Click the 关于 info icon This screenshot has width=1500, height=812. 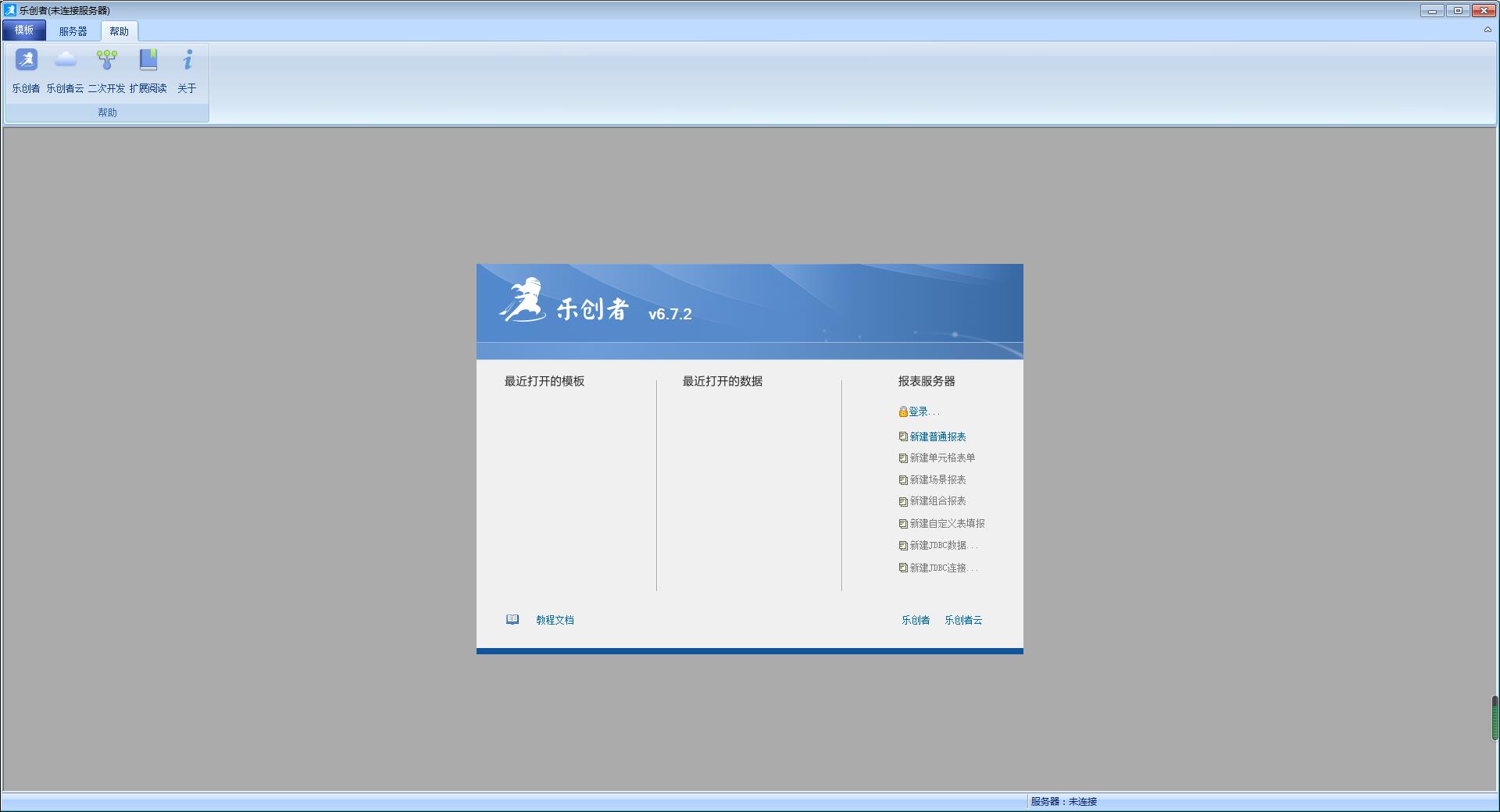(187, 61)
